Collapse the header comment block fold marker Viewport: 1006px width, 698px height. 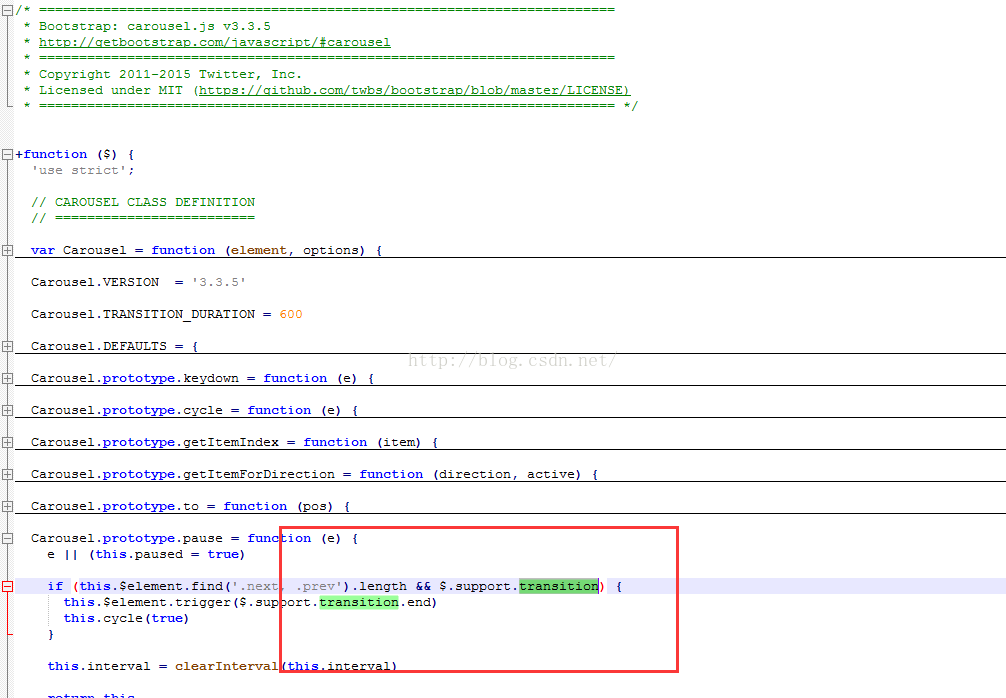coord(7,10)
